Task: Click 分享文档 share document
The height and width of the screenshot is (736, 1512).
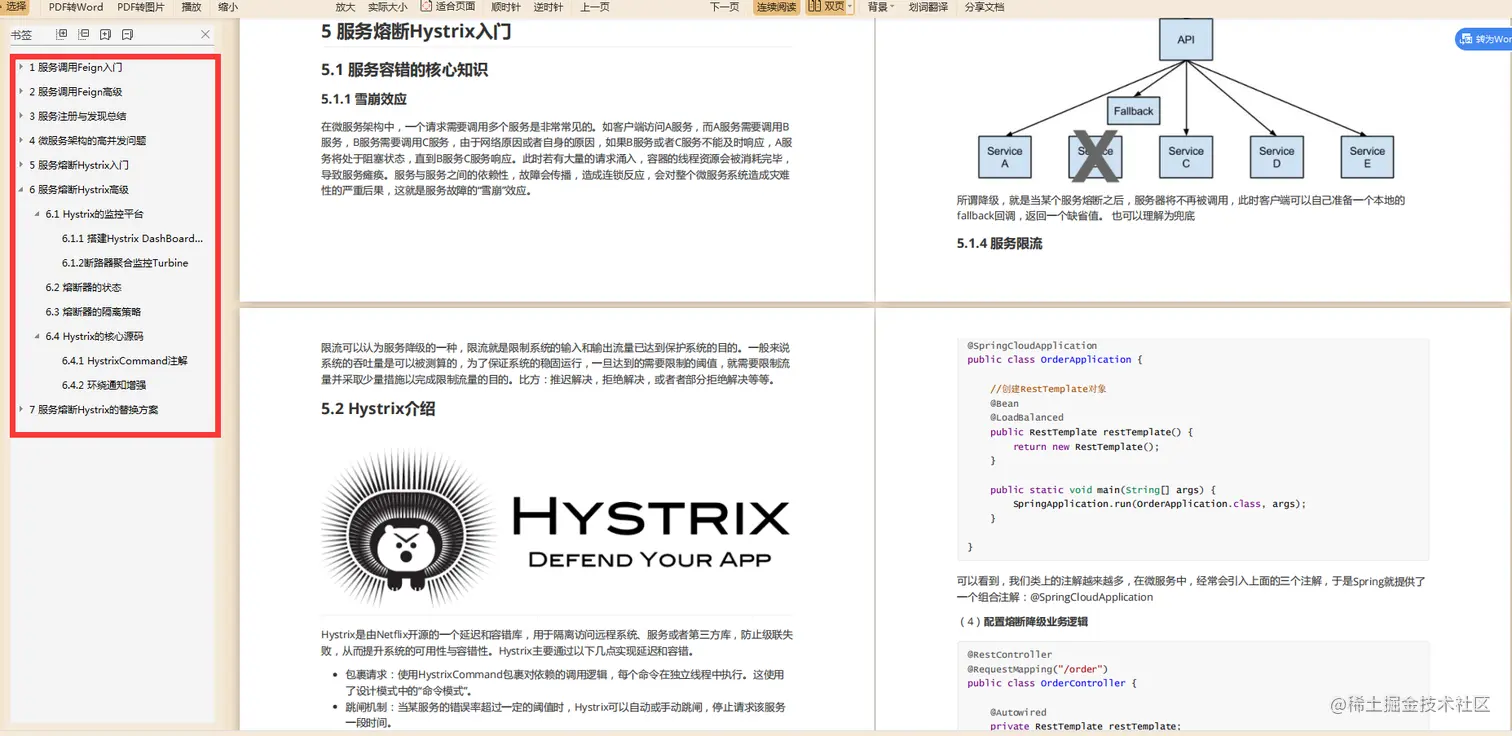Action: 984,7
